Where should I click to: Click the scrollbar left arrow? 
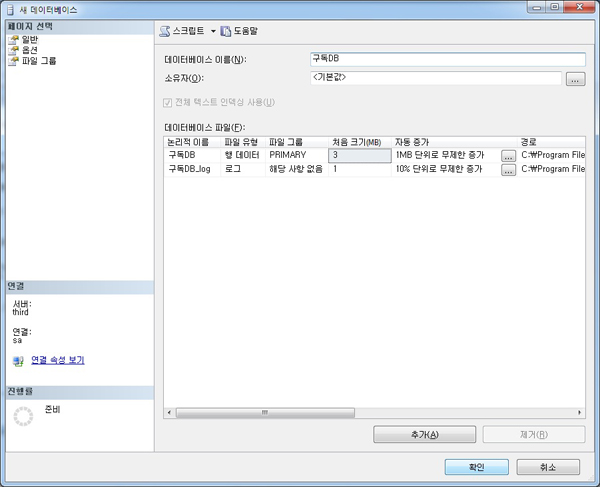pos(169,413)
